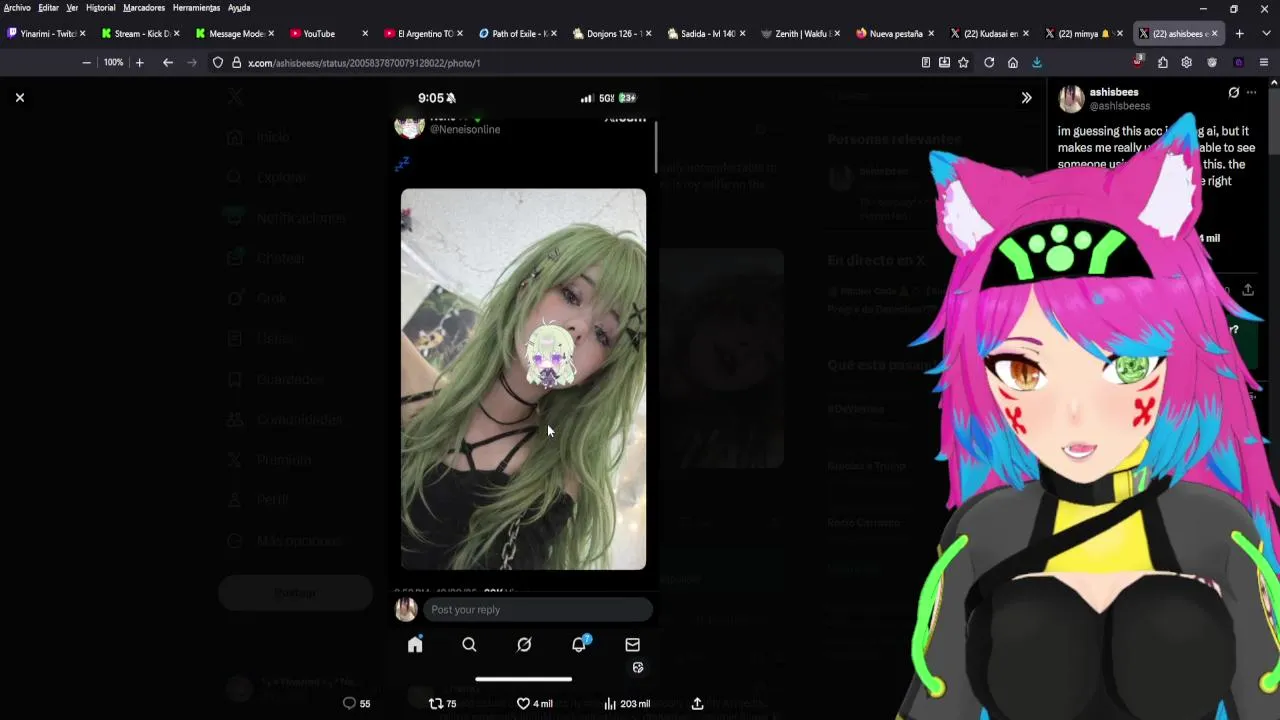Zoom out with the minus button
The image size is (1280, 720).
tap(86, 62)
